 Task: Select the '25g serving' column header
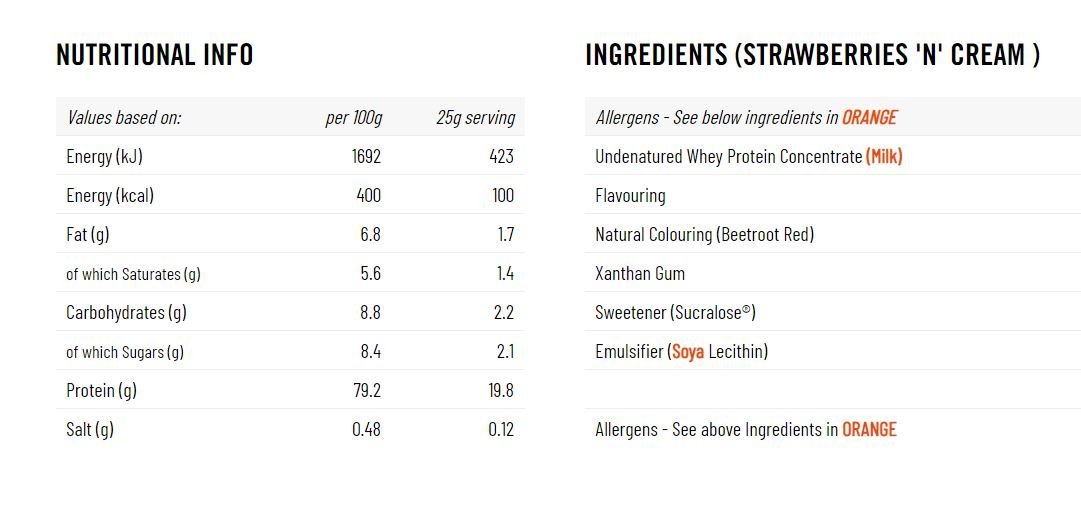[x=475, y=117]
